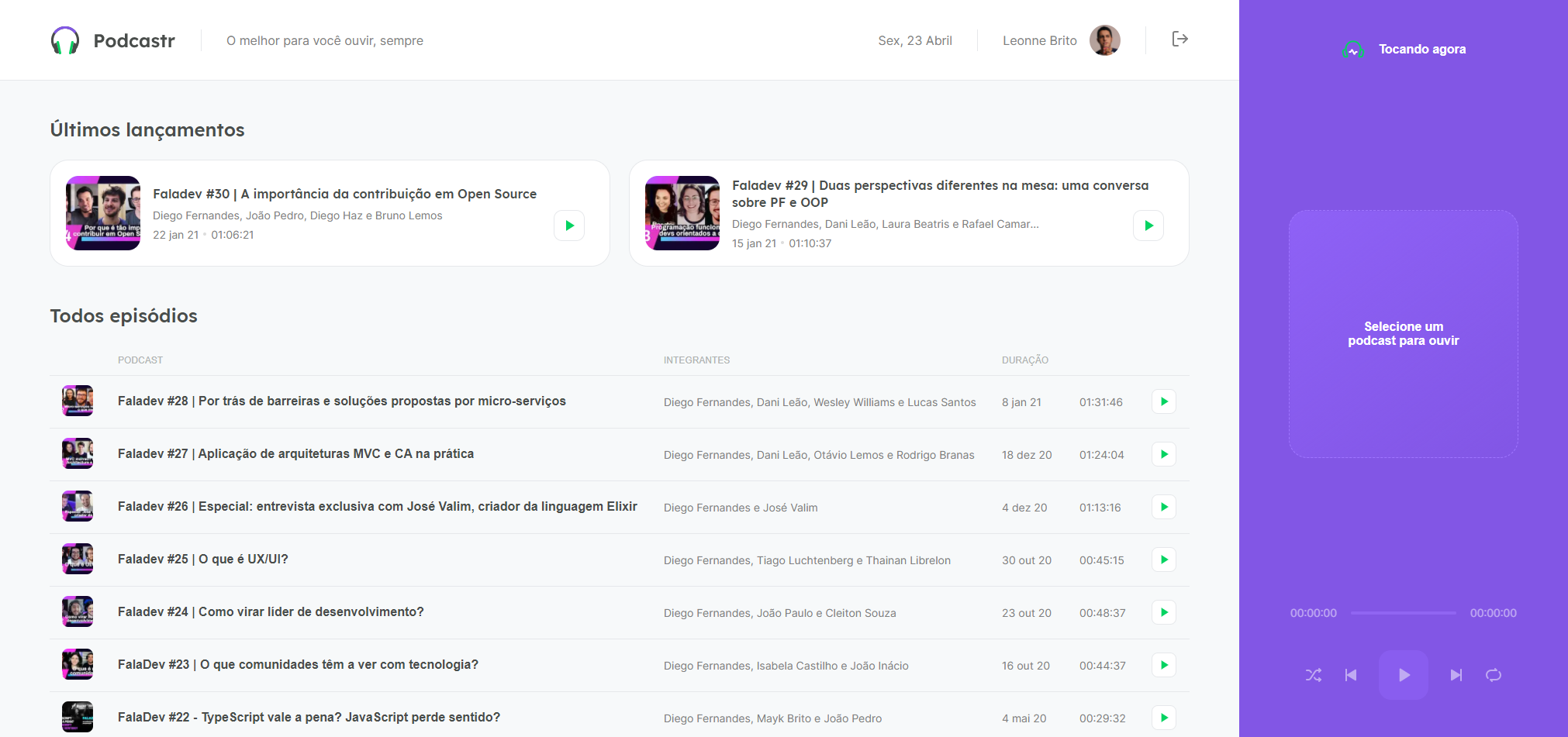
Task: Click the date Sex, 23 Abril
Action: click(915, 40)
